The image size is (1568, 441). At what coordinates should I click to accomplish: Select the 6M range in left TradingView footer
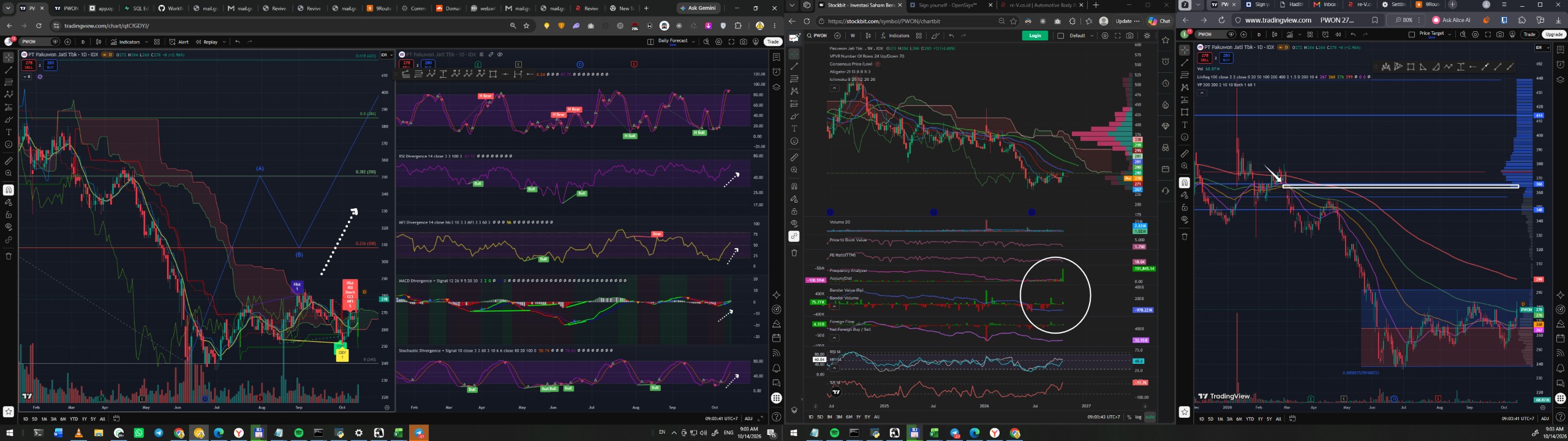pyautogui.click(x=62, y=419)
